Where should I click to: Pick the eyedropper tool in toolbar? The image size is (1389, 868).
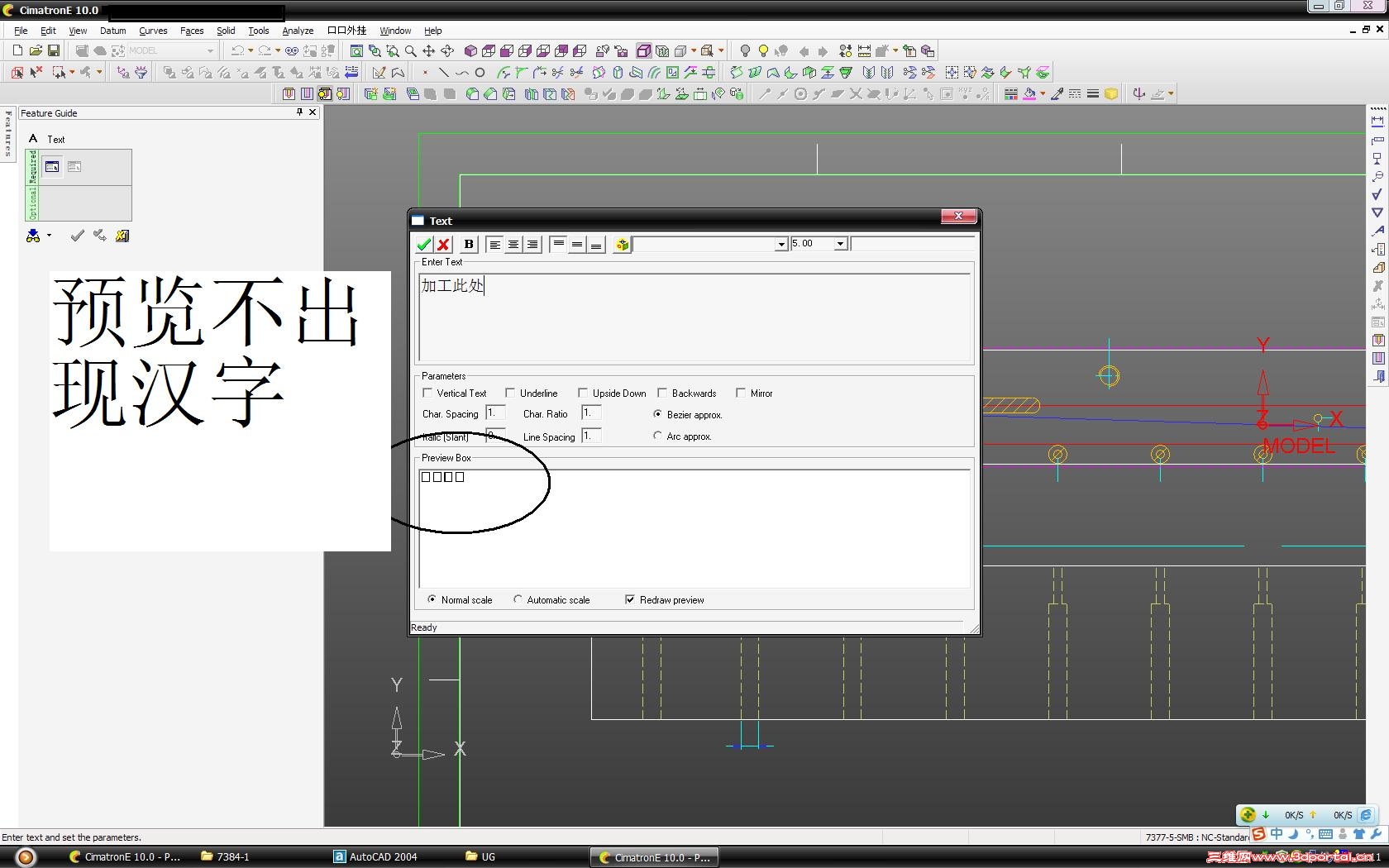tap(1057, 93)
